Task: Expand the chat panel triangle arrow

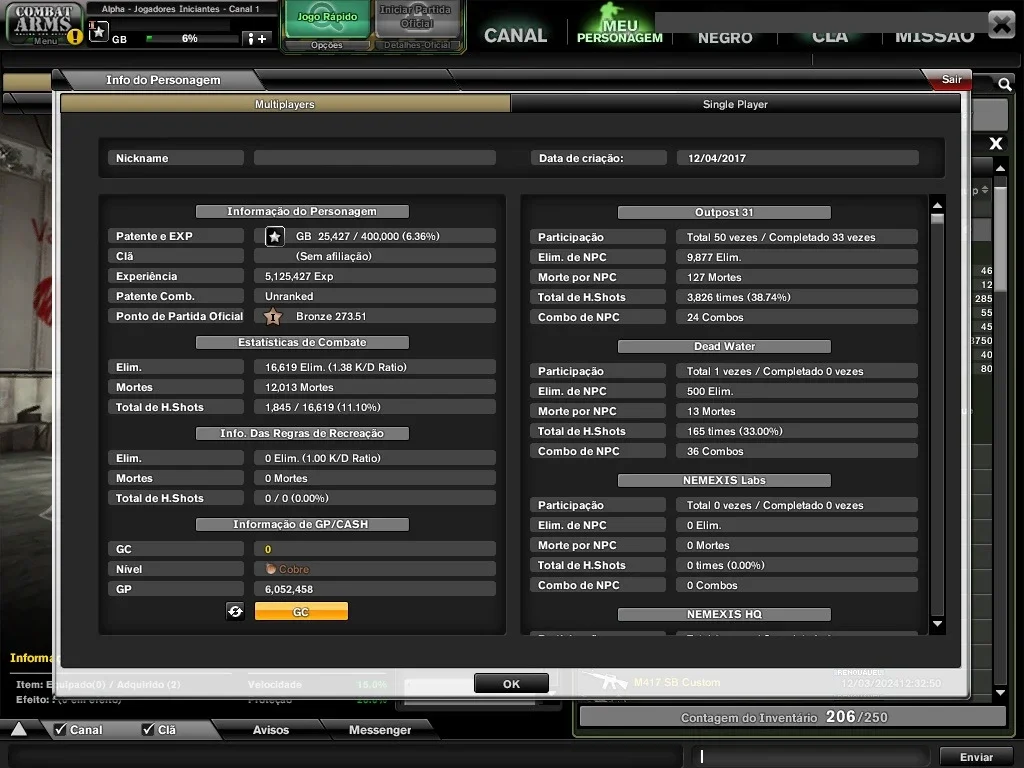Action: point(19,729)
